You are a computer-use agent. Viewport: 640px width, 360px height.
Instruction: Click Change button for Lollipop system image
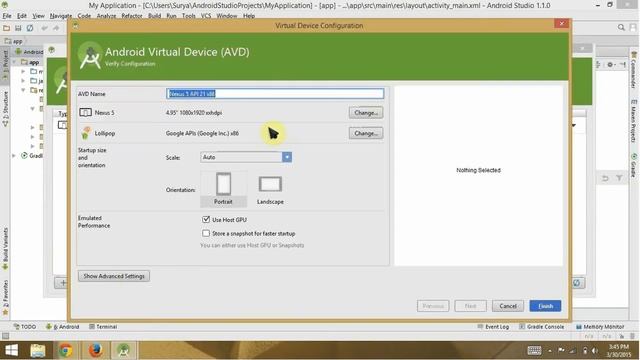point(366,133)
